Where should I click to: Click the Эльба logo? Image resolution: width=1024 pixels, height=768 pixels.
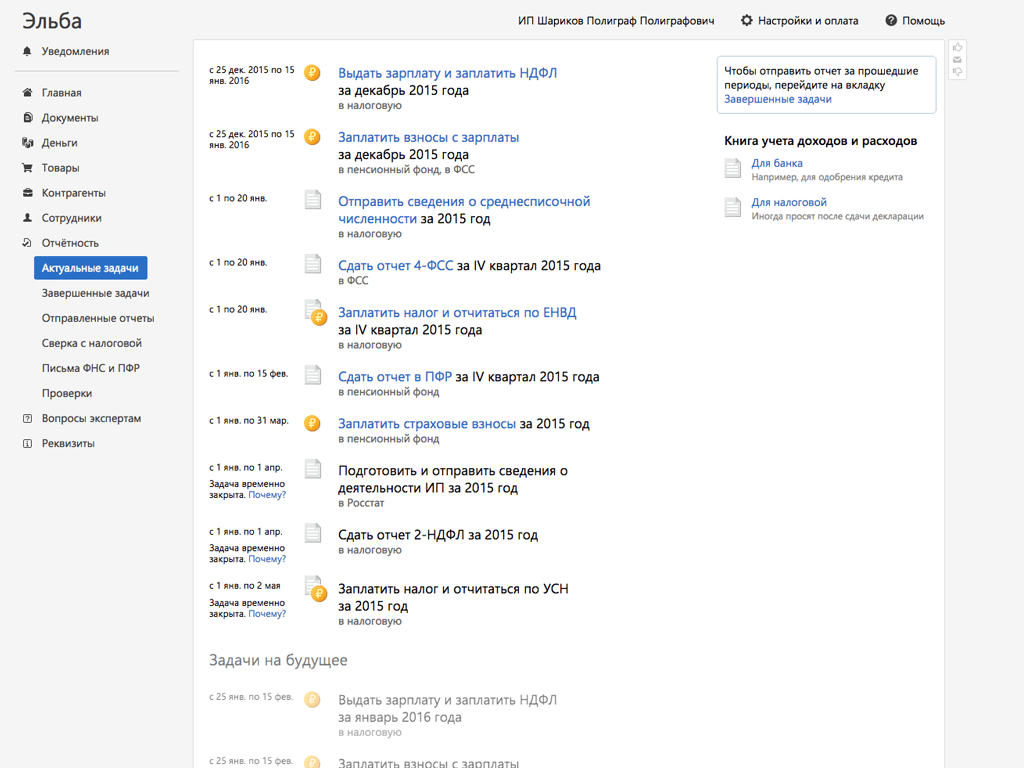[x=52, y=21]
